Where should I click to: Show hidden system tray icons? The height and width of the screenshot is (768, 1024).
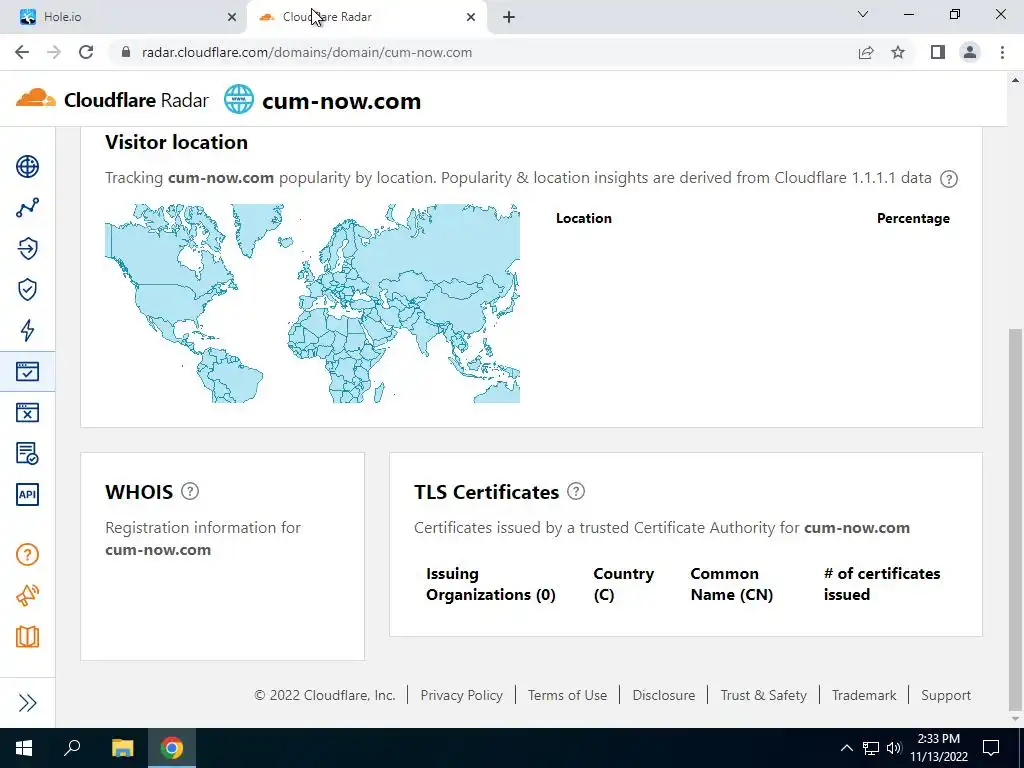coord(846,748)
